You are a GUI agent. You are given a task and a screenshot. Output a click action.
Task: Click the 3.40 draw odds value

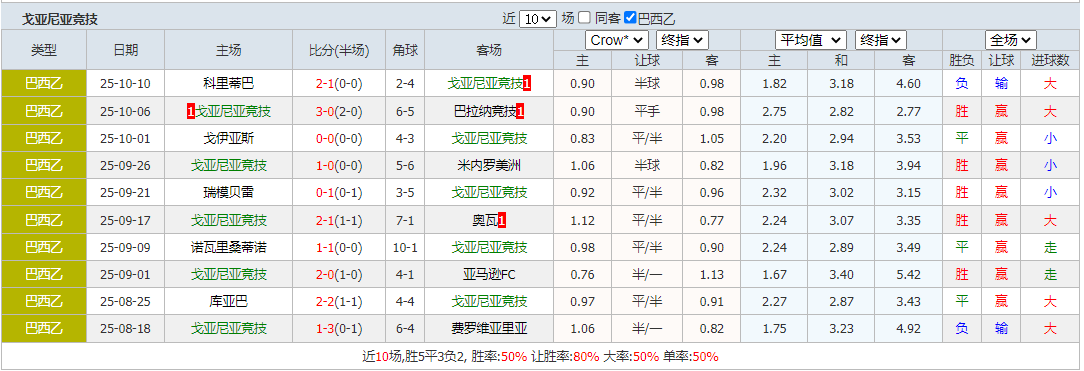click(841, 275)
